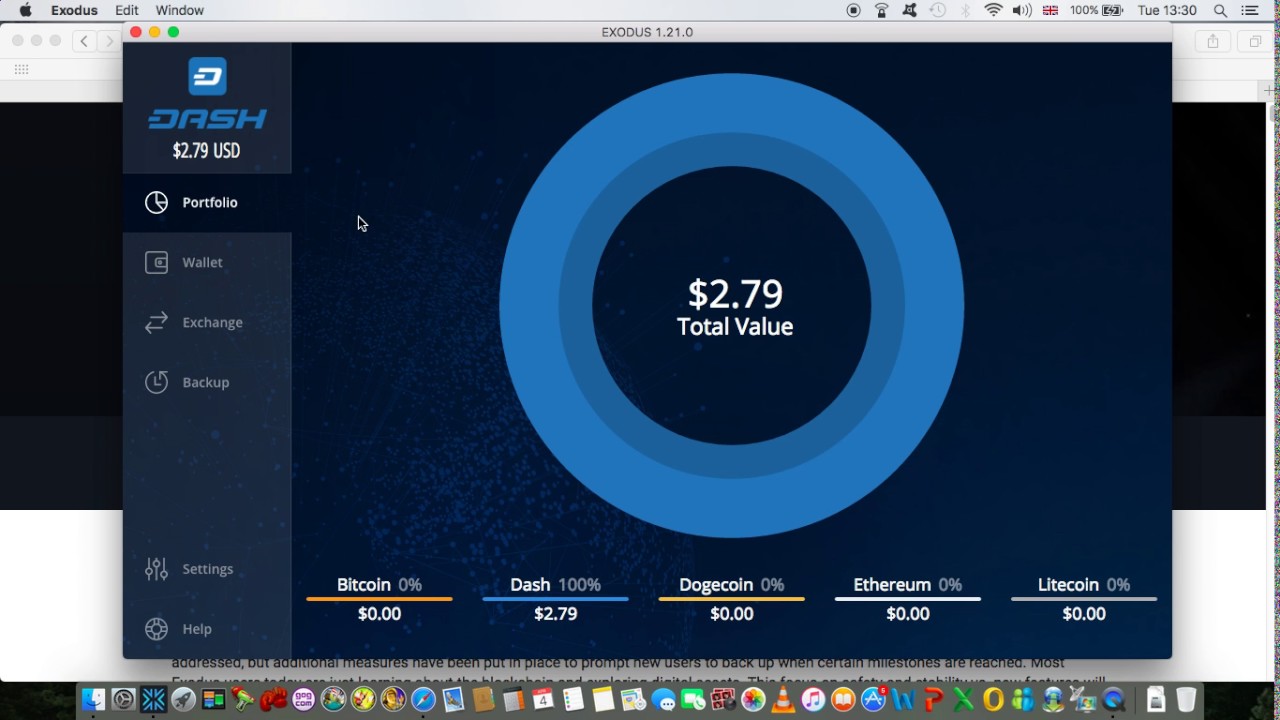Open the Edit menu
This screenshot has height=720, width=1280.
point(127,10)
